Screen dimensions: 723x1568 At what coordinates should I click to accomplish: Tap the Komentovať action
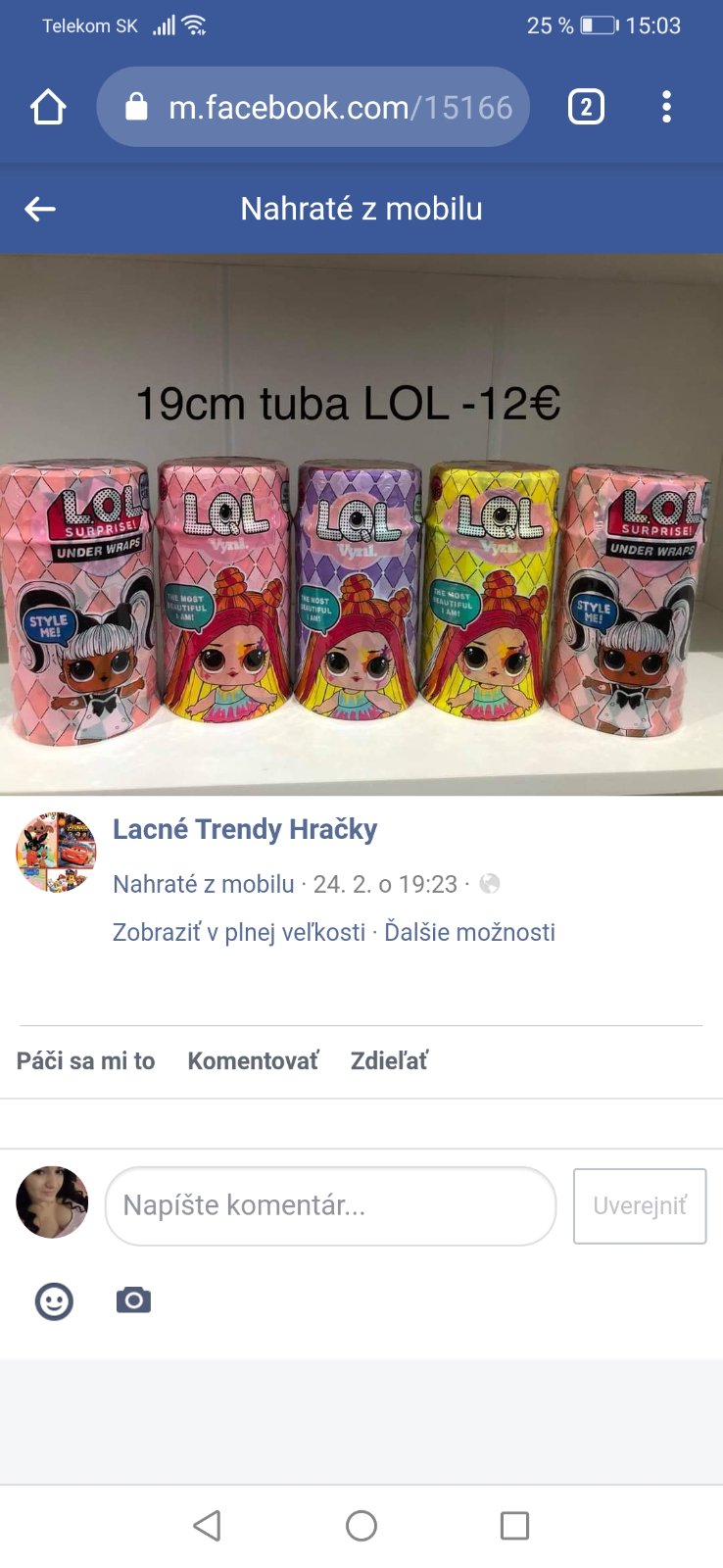253,1061
